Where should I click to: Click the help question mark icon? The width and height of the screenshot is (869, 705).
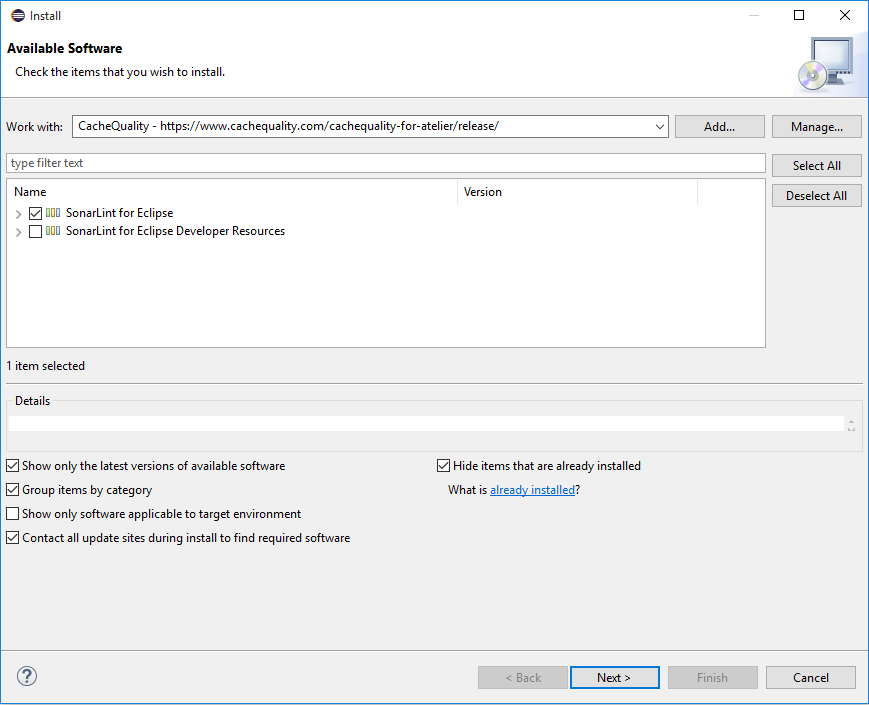27,676
